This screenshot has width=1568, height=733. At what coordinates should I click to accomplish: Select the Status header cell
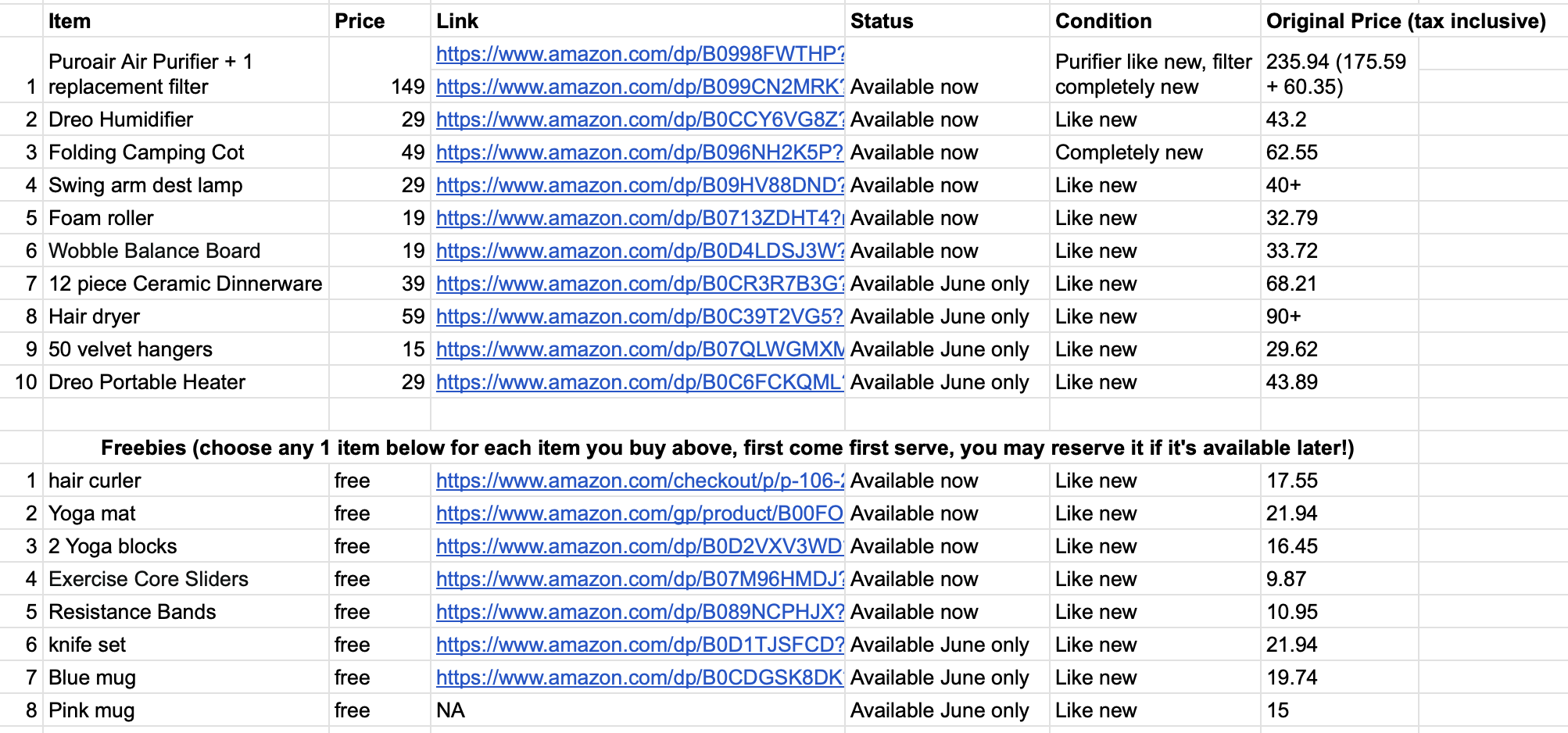coord(946,21)
